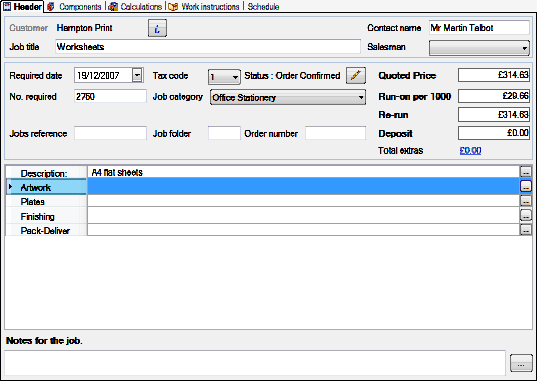This screenshot has height=381, width=537.
Task: Select the Artwork row label
Action: coord(46,187)
